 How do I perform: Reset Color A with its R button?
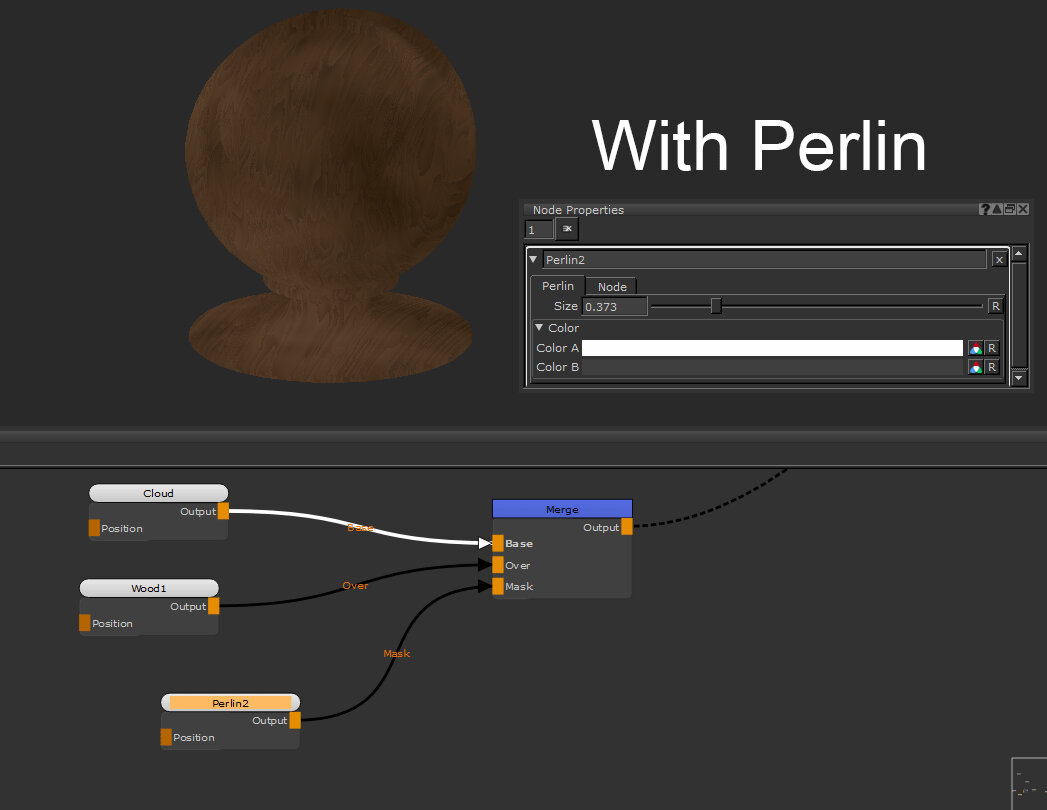991,348
